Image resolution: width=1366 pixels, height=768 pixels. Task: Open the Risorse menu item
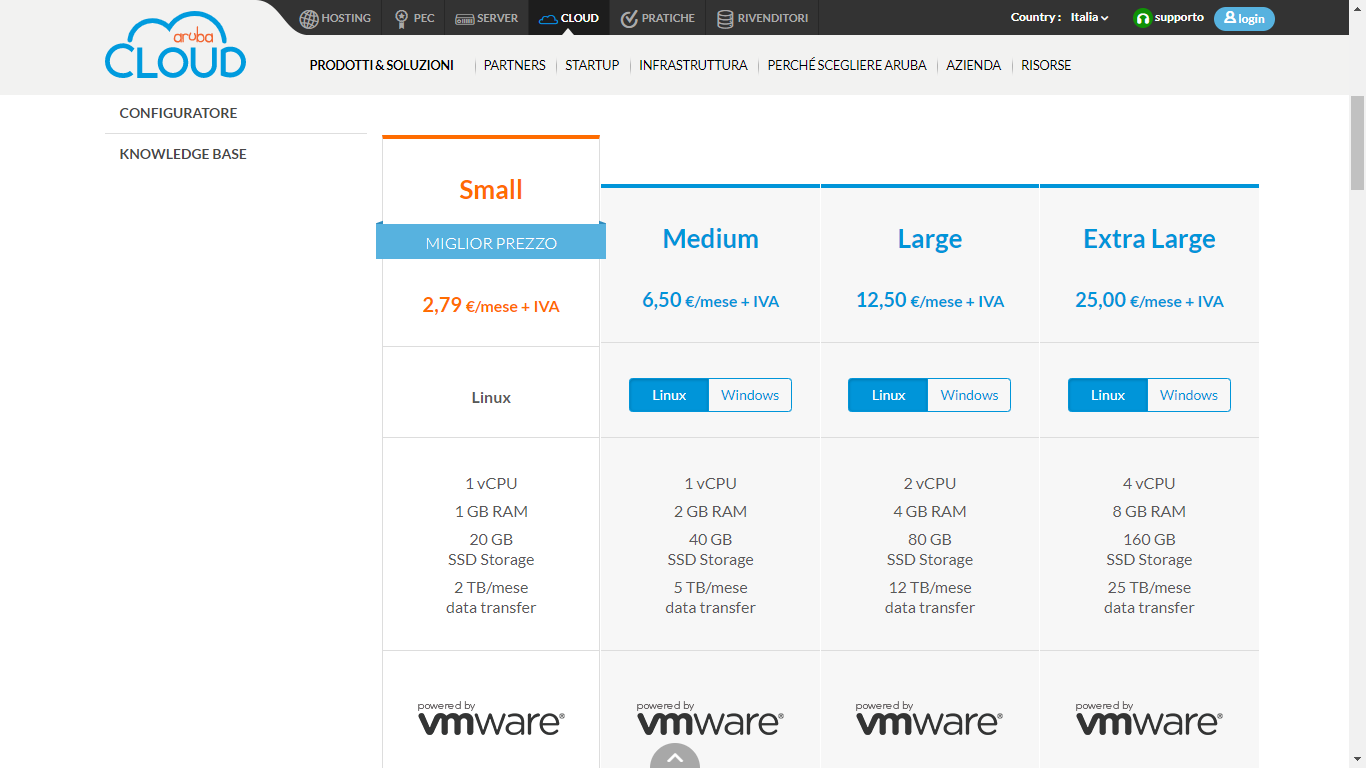(1046, 65)
